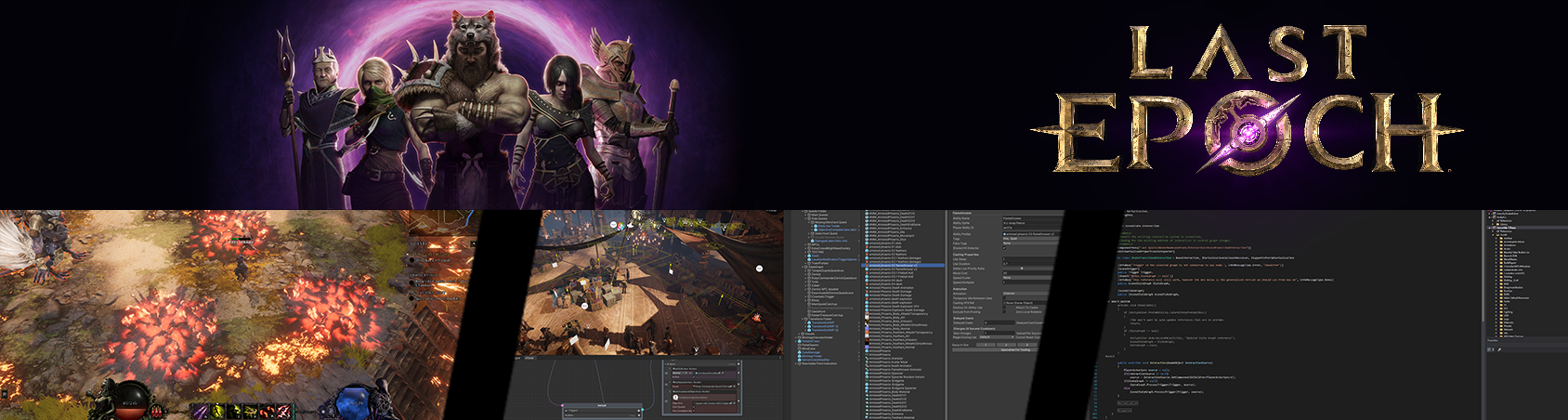Open the Regen During Use dropdown
Viewport: 1568px width, 420px height.
(997, 337)
